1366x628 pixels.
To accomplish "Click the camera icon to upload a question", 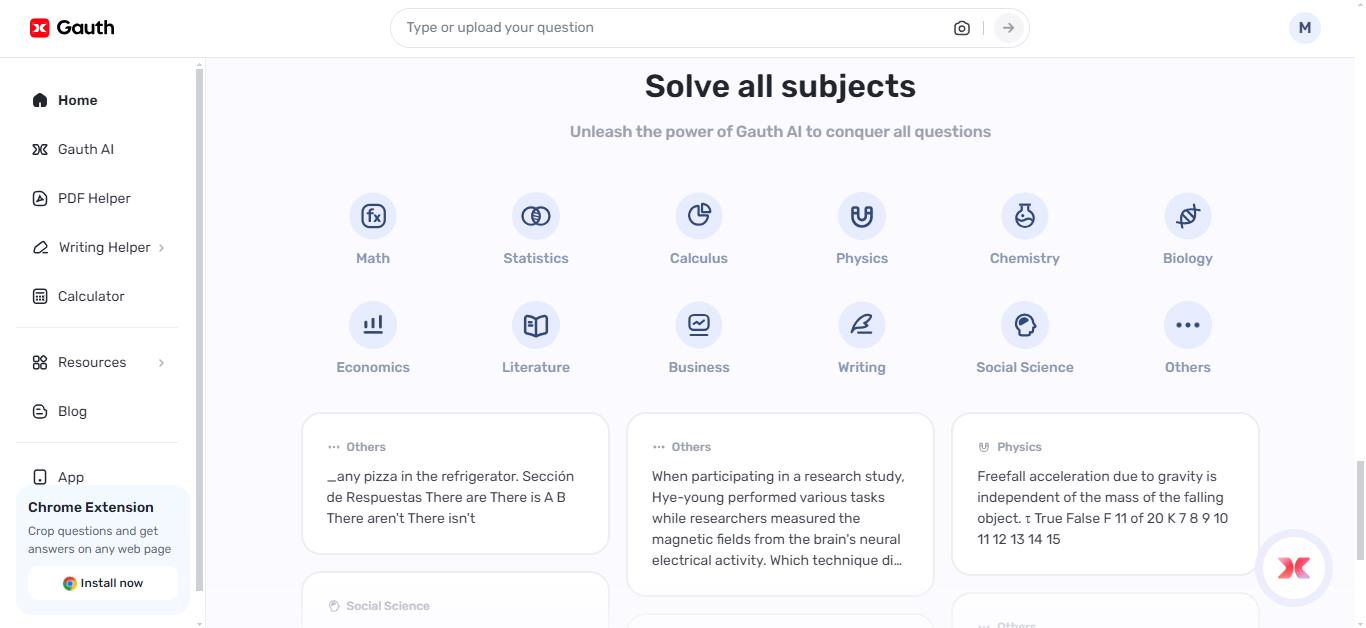I will pos(961,27).
